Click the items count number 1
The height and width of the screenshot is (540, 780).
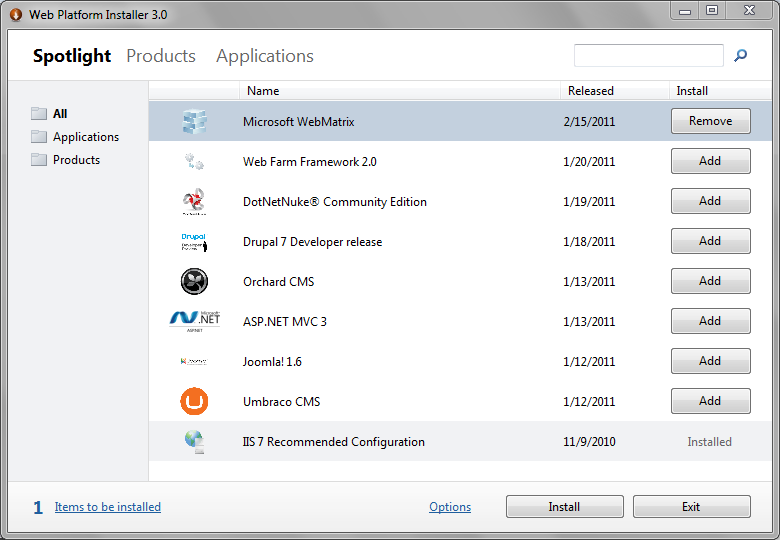click(38, 507)
